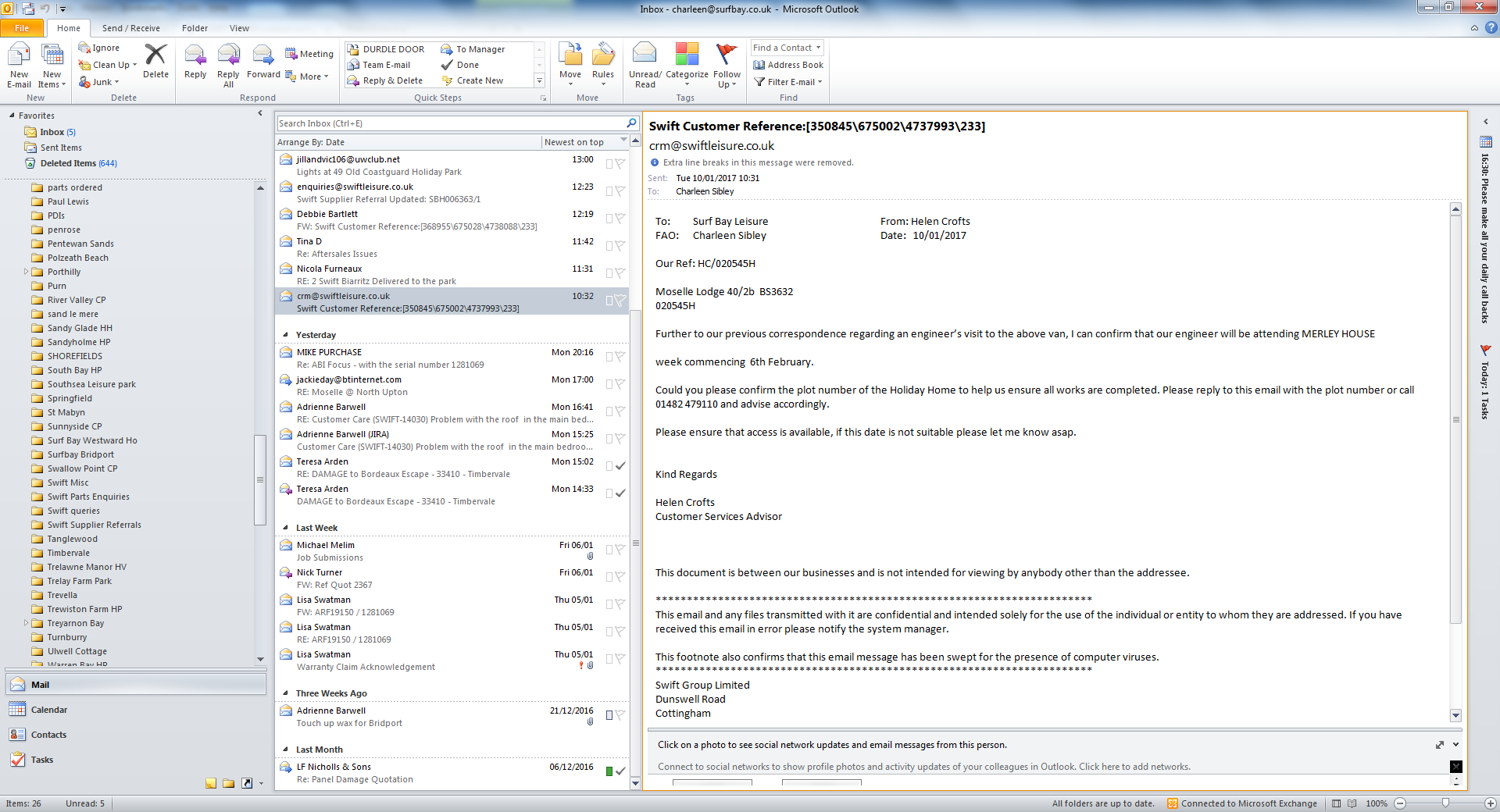Create a New E-mail
The width and height of the screenshot is (1500, 812).
tap(19, 66)
